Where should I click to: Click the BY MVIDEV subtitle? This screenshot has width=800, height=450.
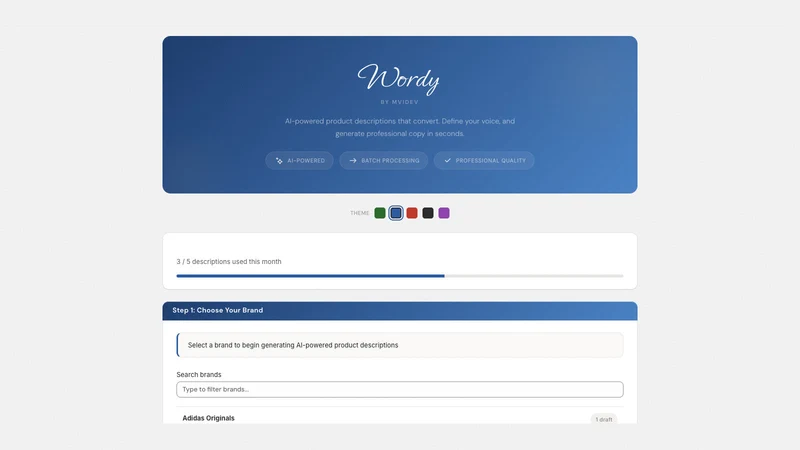pyautogui.click(x=399, y=102)
